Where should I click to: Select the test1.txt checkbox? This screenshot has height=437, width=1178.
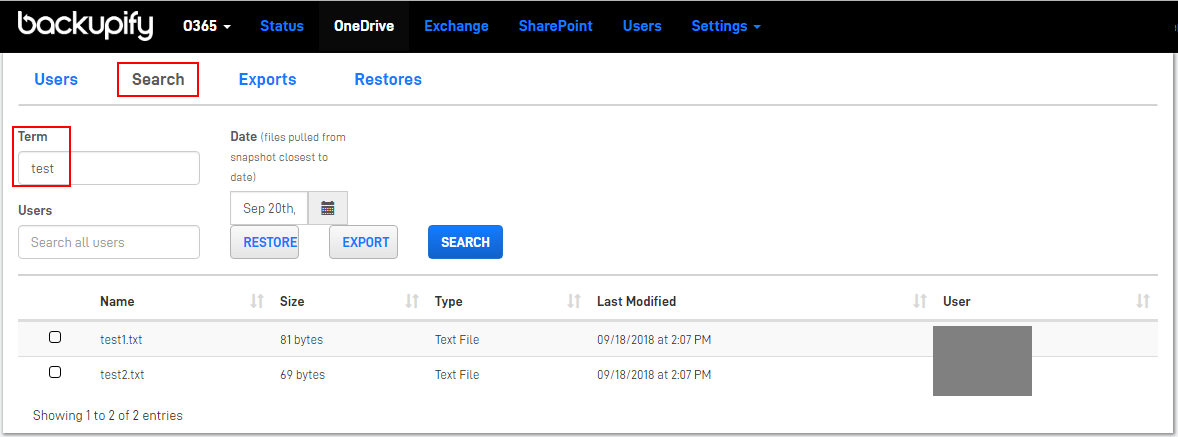[x=55, y=338]
